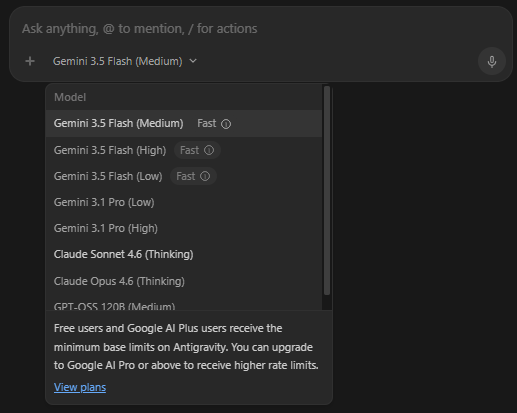Switch to Claude Opus 4.6 (Thinking)
The width and height of the screenshot is (517, 413).
pos(184,281)
